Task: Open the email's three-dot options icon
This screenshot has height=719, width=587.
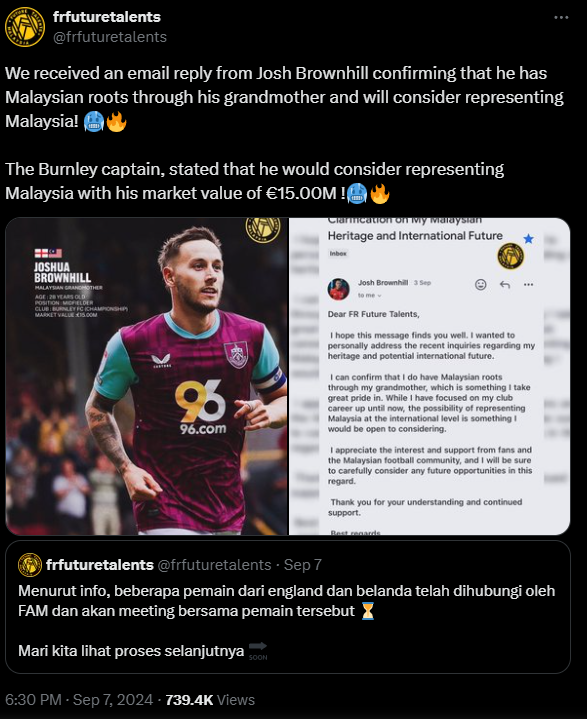Action: point(528,285)
